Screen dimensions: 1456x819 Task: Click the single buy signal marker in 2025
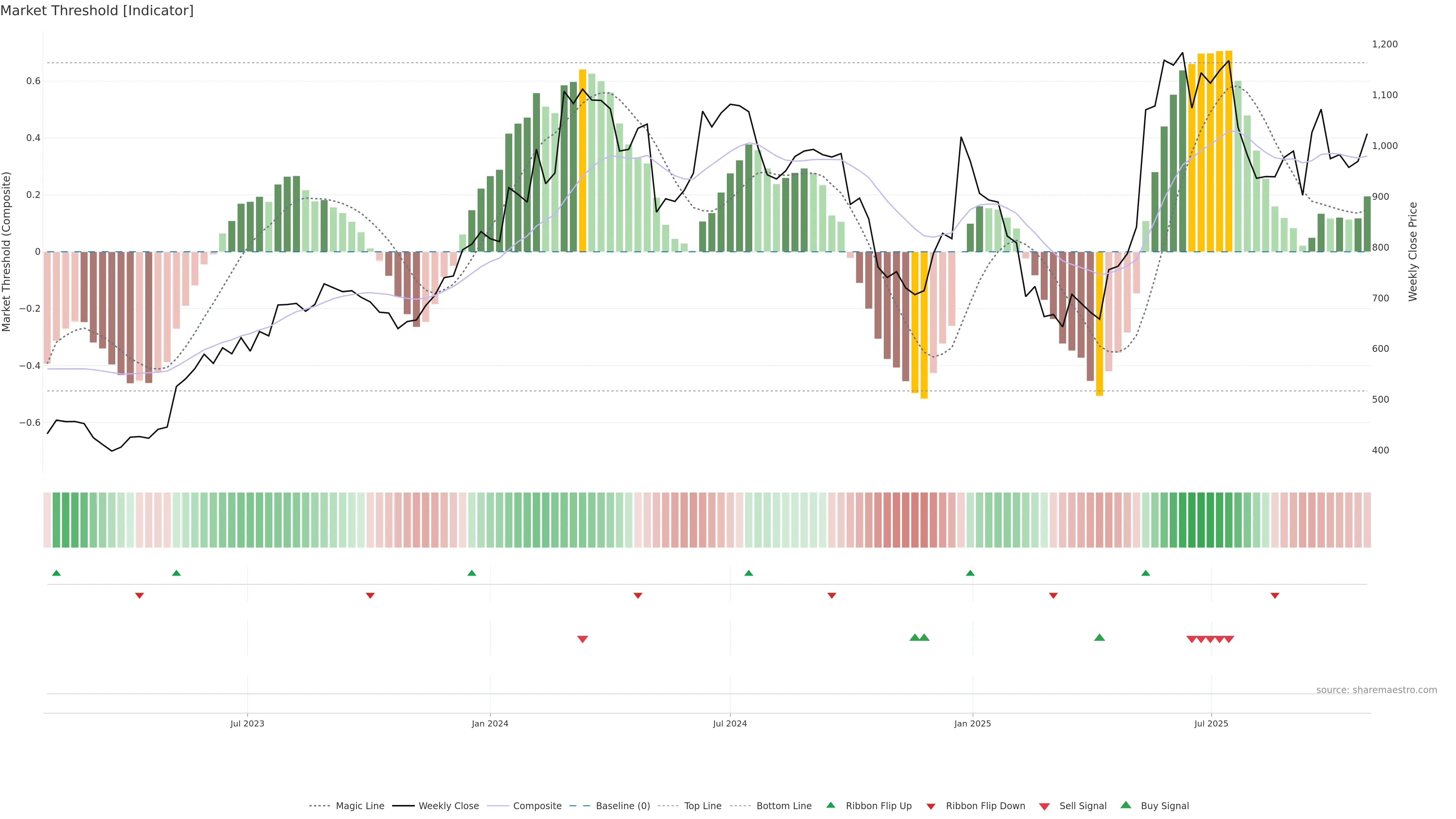1099,637
